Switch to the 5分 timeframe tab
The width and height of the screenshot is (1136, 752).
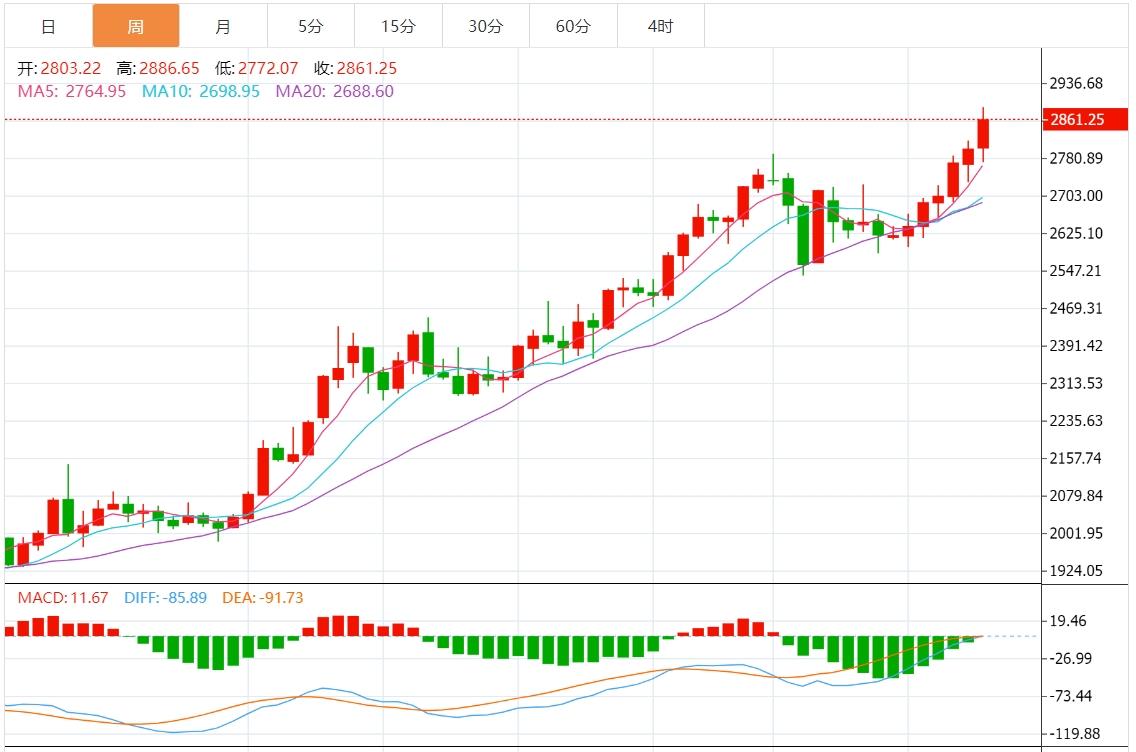coord(310,26)
